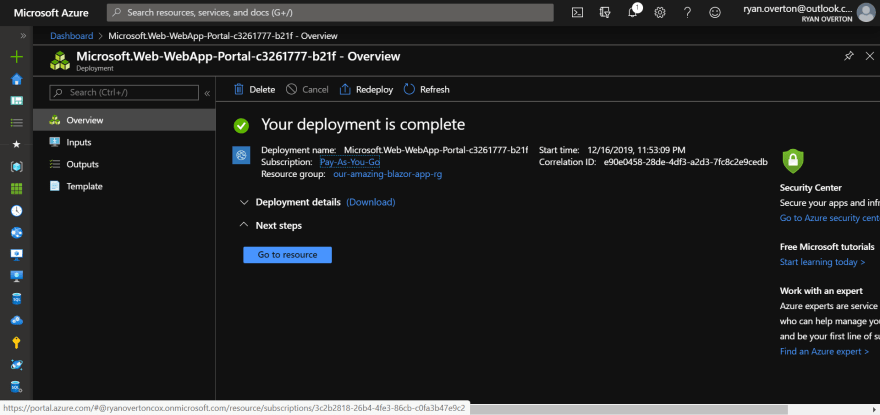Select the Outputs menu item
The height and width of the screenshot is (415, 880).
tap(124, 164)
